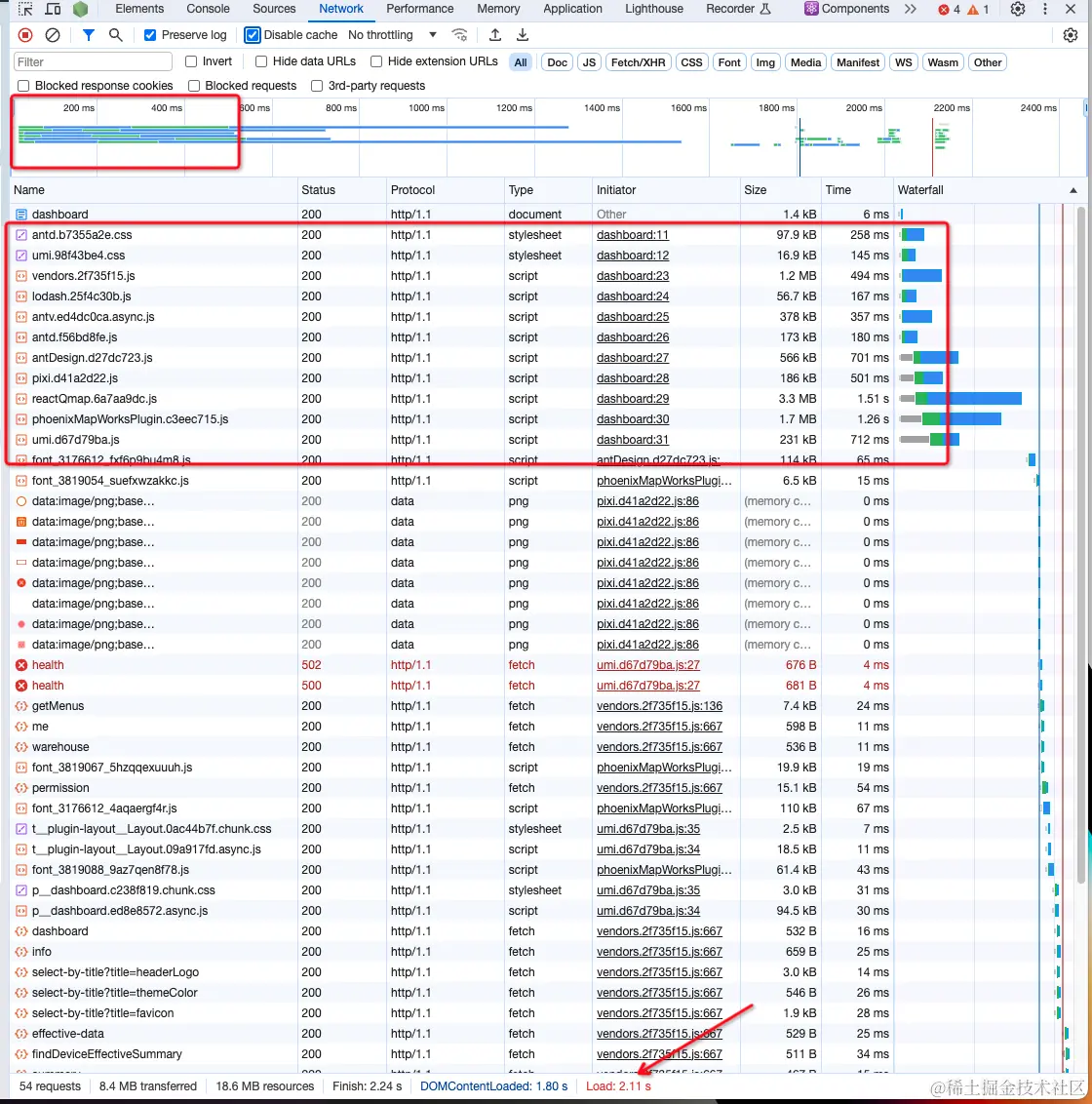The image size is (1092, 1104).
Task: Open the No throttling dropdown
Action: pyautogui.click(x=392, y=35)
